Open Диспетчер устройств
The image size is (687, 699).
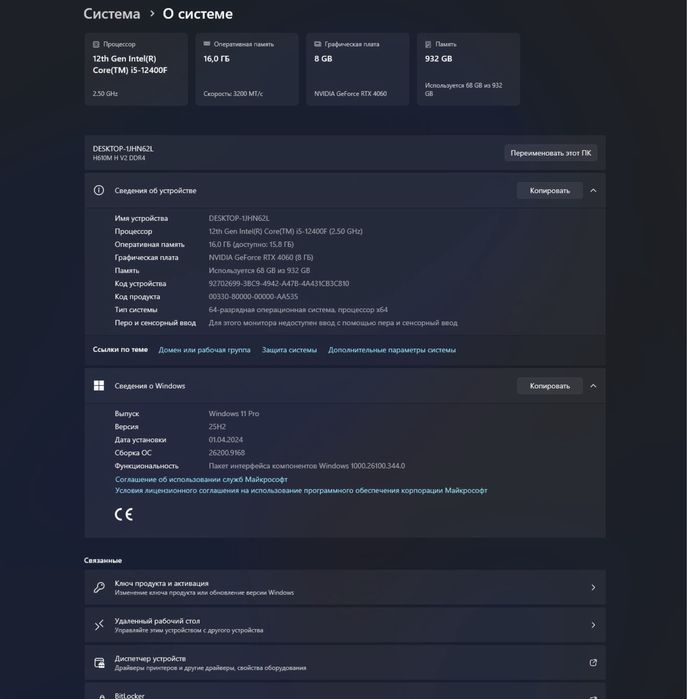coord(345,662)
